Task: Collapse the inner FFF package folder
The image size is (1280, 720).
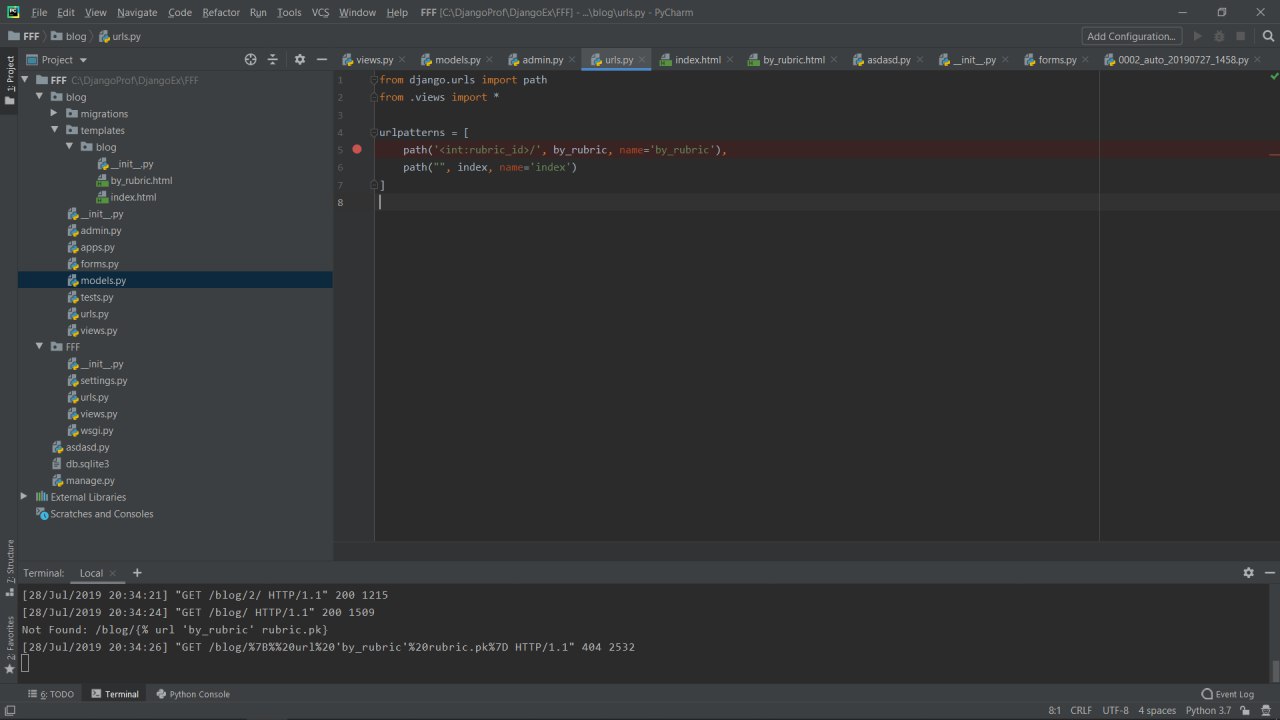Action: coord(40,347)
